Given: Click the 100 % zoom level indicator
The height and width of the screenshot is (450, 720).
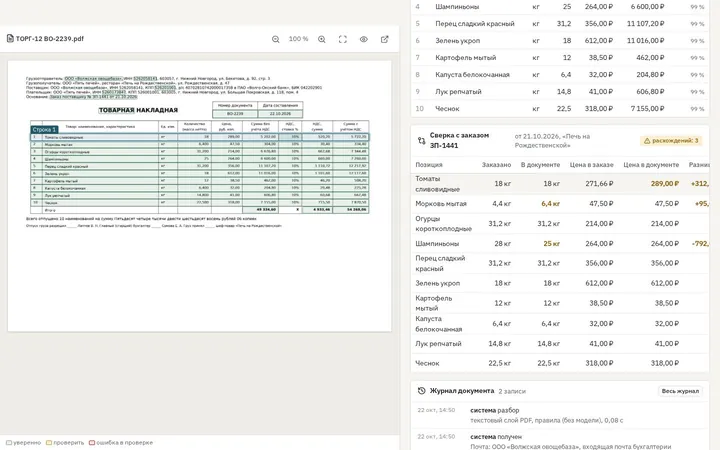Looking at the screenshot, I should [298, 39].
